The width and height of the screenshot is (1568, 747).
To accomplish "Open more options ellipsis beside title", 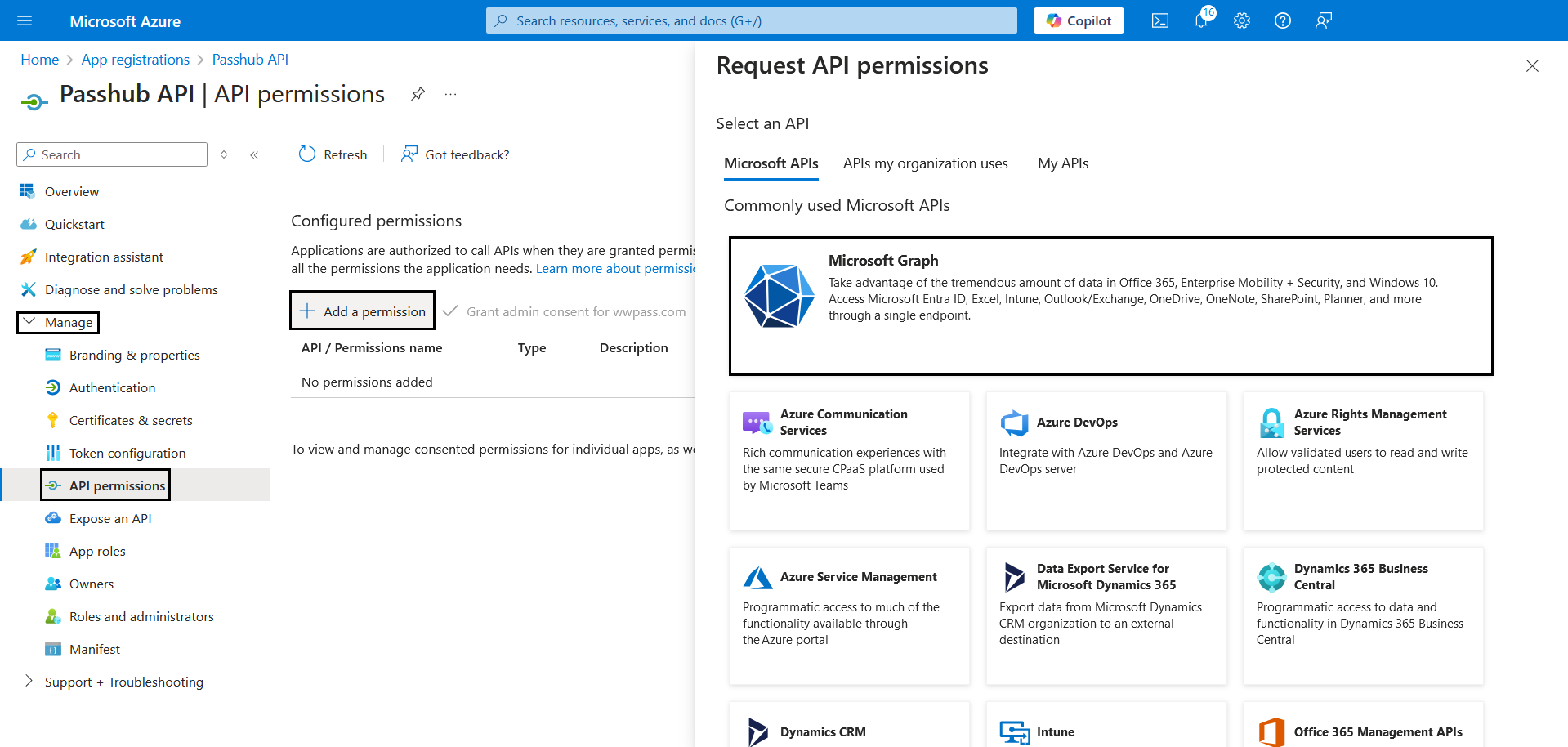I will click(450, 94).
